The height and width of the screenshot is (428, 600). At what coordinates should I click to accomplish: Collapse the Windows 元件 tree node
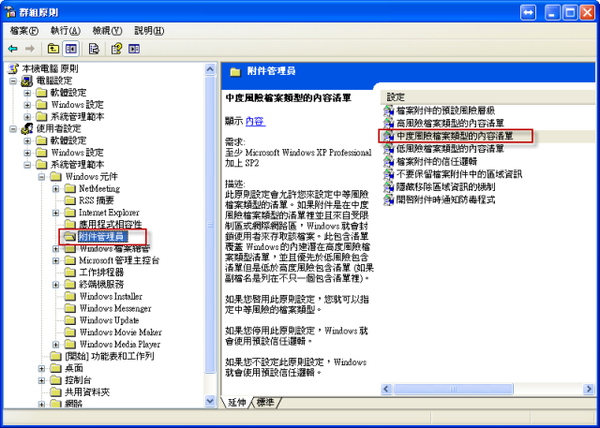(x=42, y=177)
